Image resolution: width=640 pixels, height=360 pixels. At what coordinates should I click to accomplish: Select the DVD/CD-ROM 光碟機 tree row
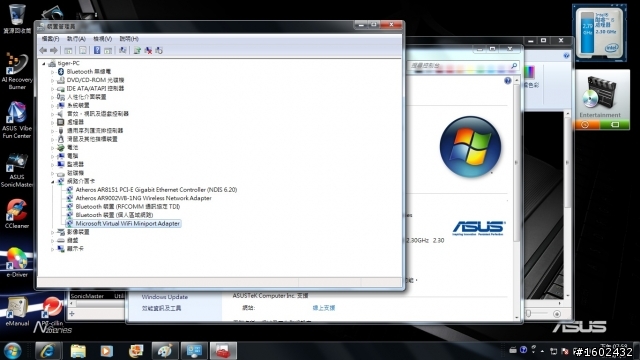(95, 80)
